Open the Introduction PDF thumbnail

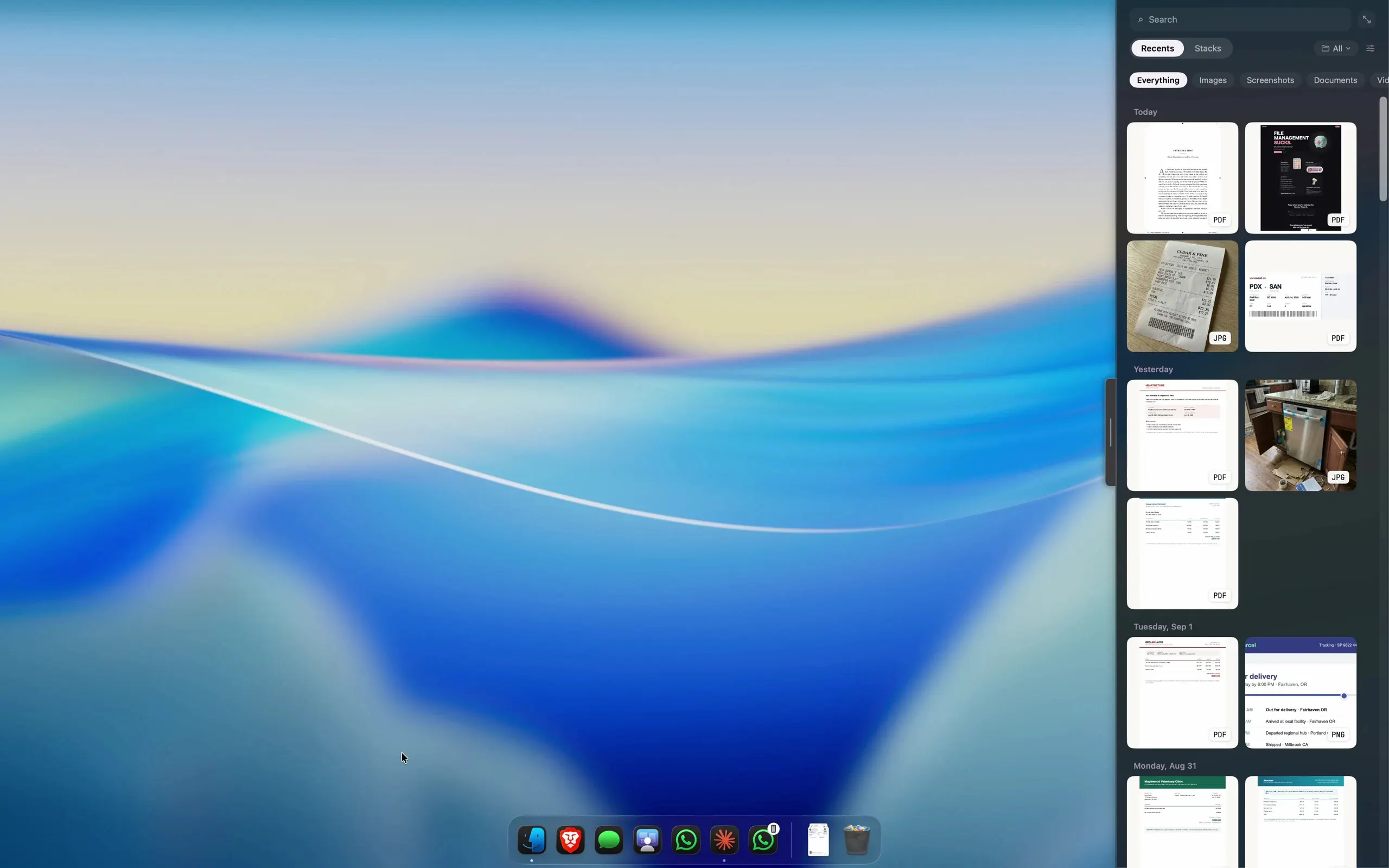(1182, 178)
